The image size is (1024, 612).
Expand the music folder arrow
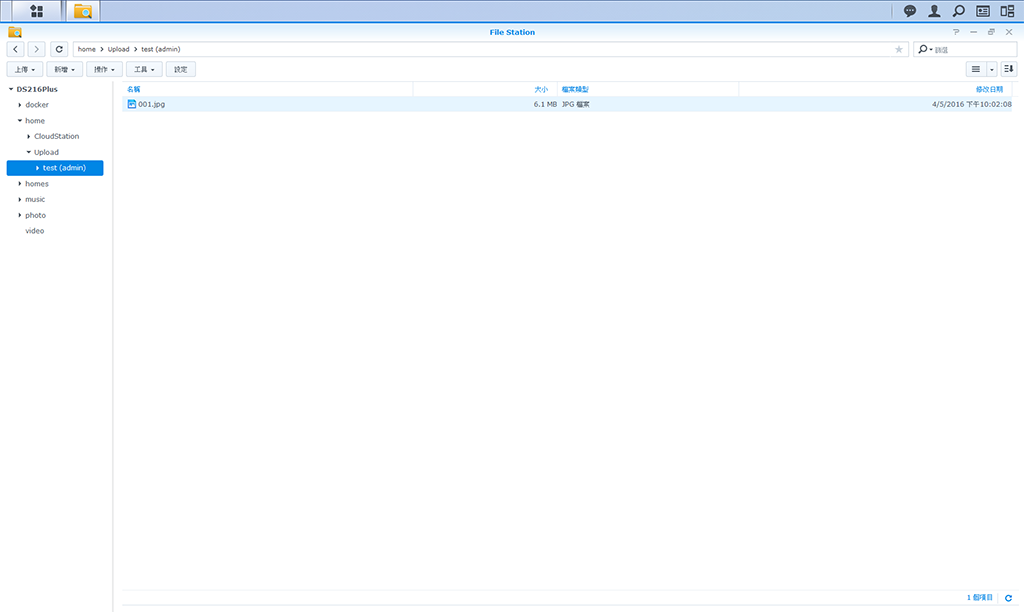pos(20,199)
